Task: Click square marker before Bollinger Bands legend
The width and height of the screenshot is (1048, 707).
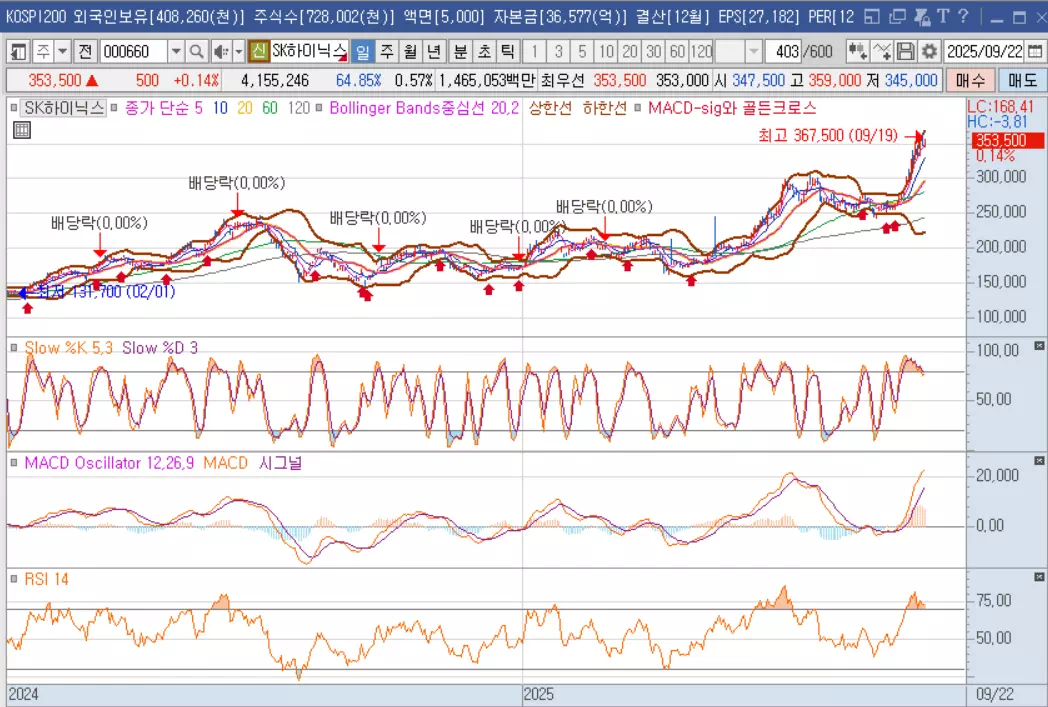Action: 319,108
